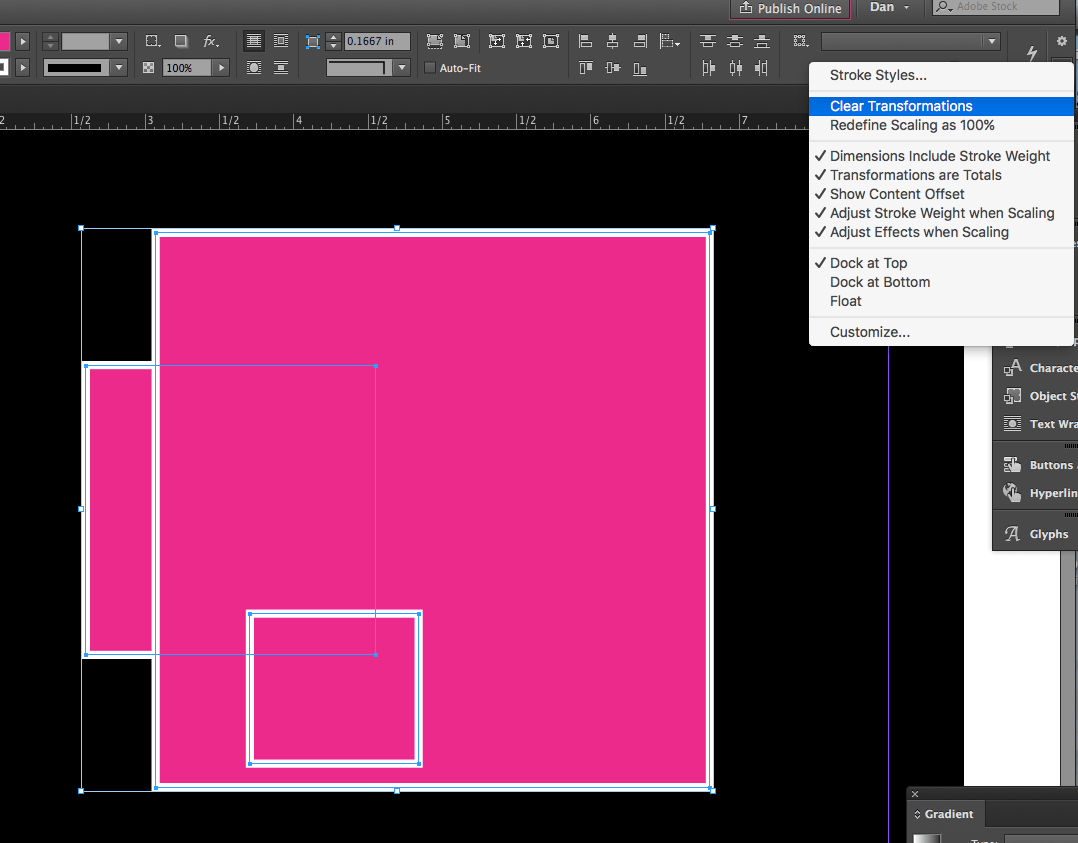
Task: Enable the Auto-Fit checkbox
Action: pos(428,67)
